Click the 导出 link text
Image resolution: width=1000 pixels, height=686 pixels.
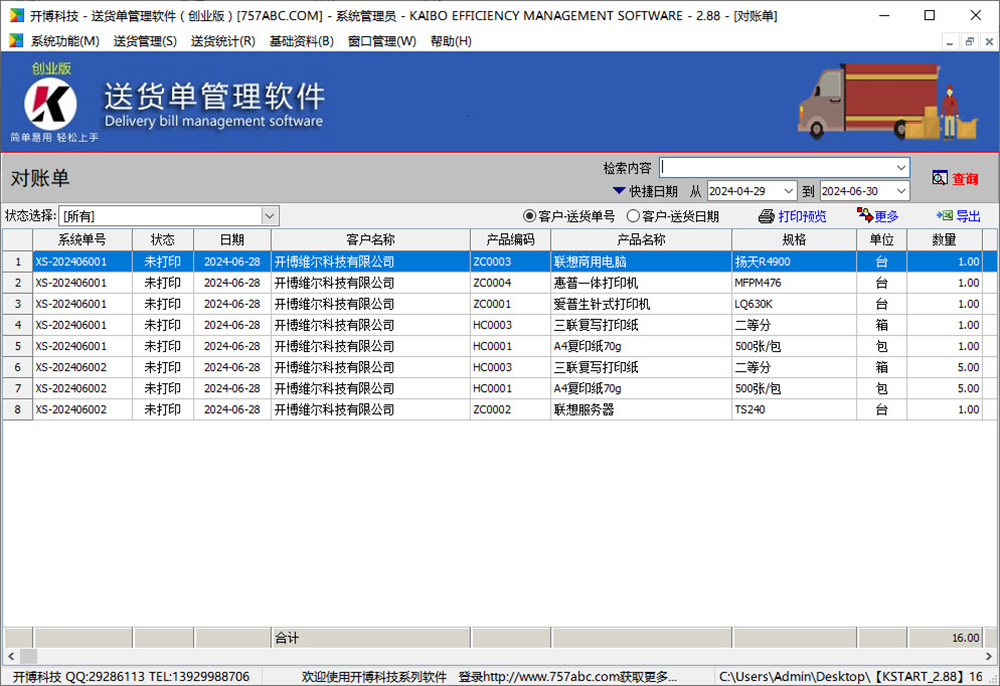[x=968, y=216]
